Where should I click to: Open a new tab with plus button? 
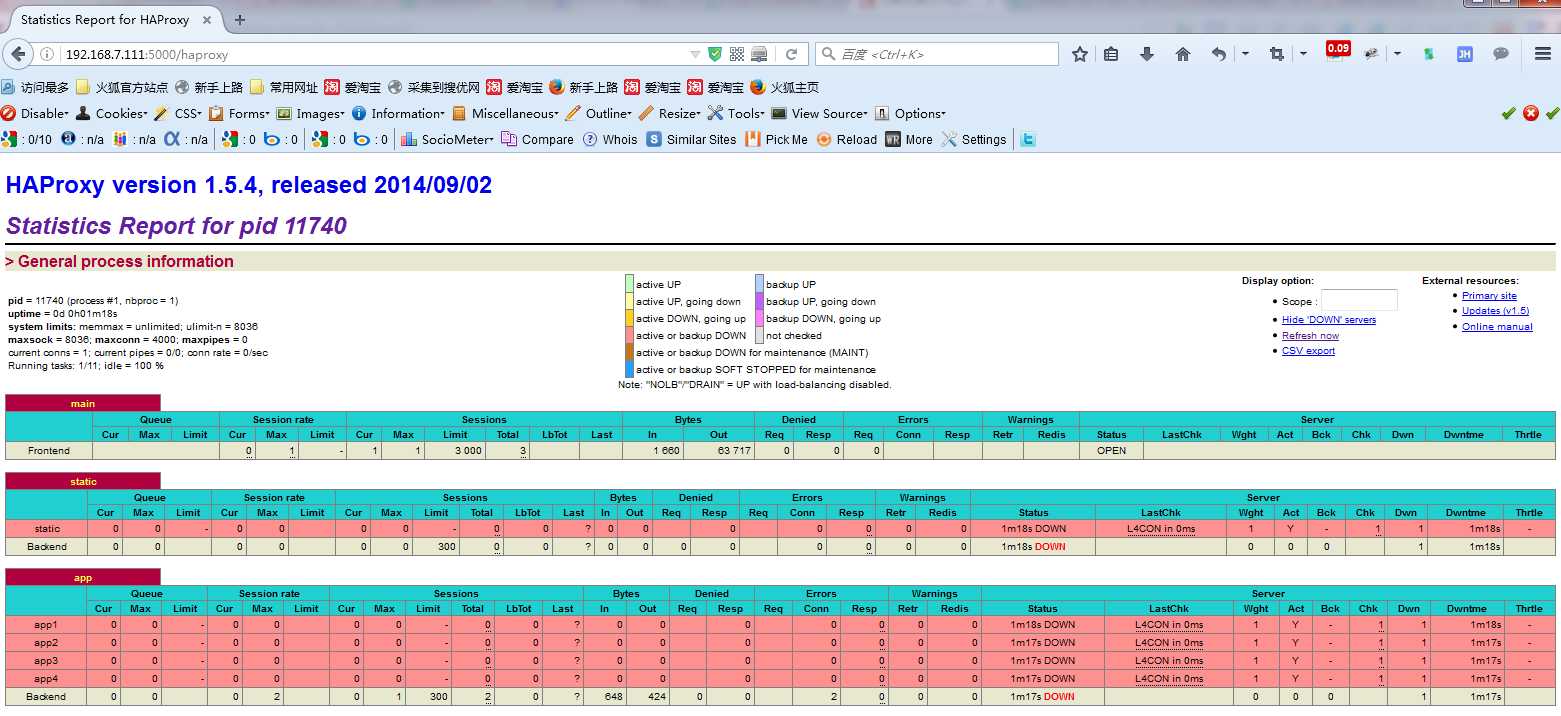tap(240, 19)
